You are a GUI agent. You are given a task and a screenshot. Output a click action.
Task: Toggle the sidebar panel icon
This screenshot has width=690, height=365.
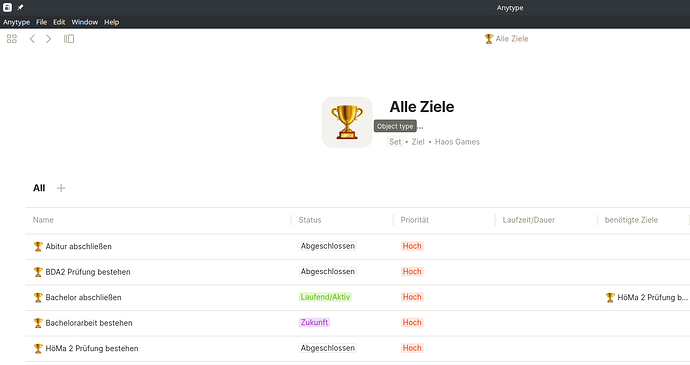(x=69, y=39)
